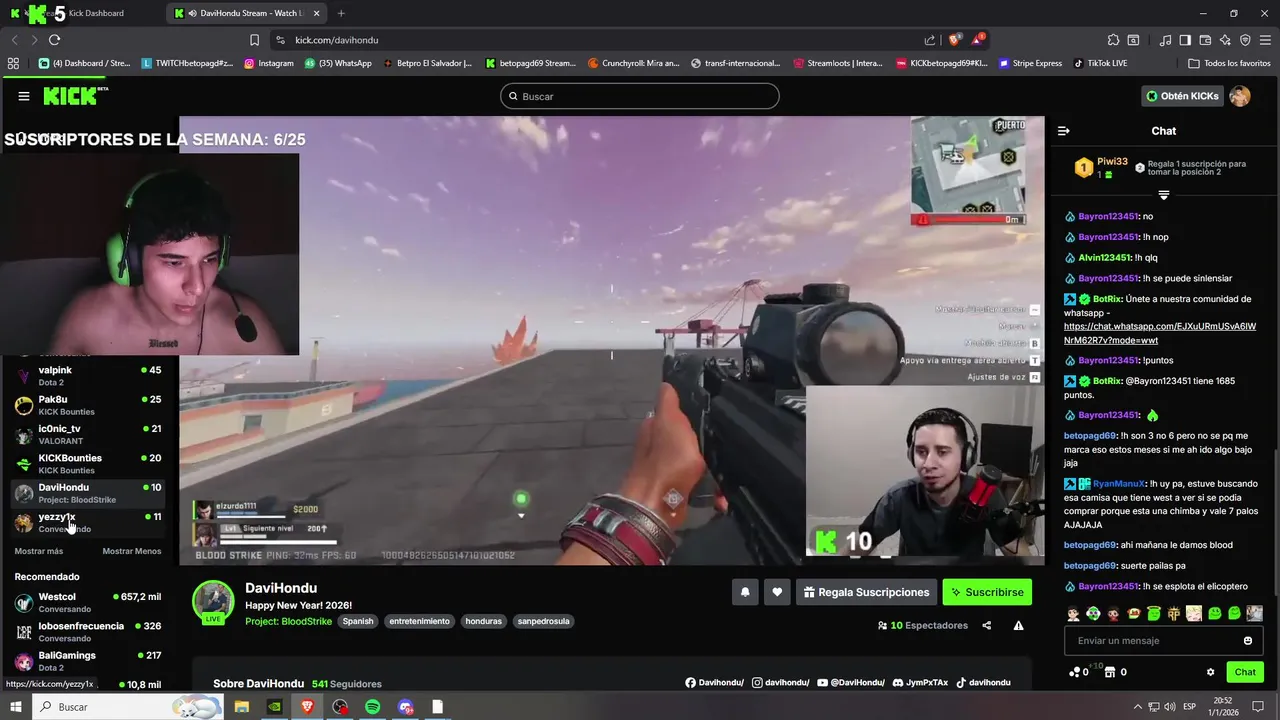Open Brave VPN shield icon
The image size is (1280, 720).
pyautogui.click(x=1245, y=40)
